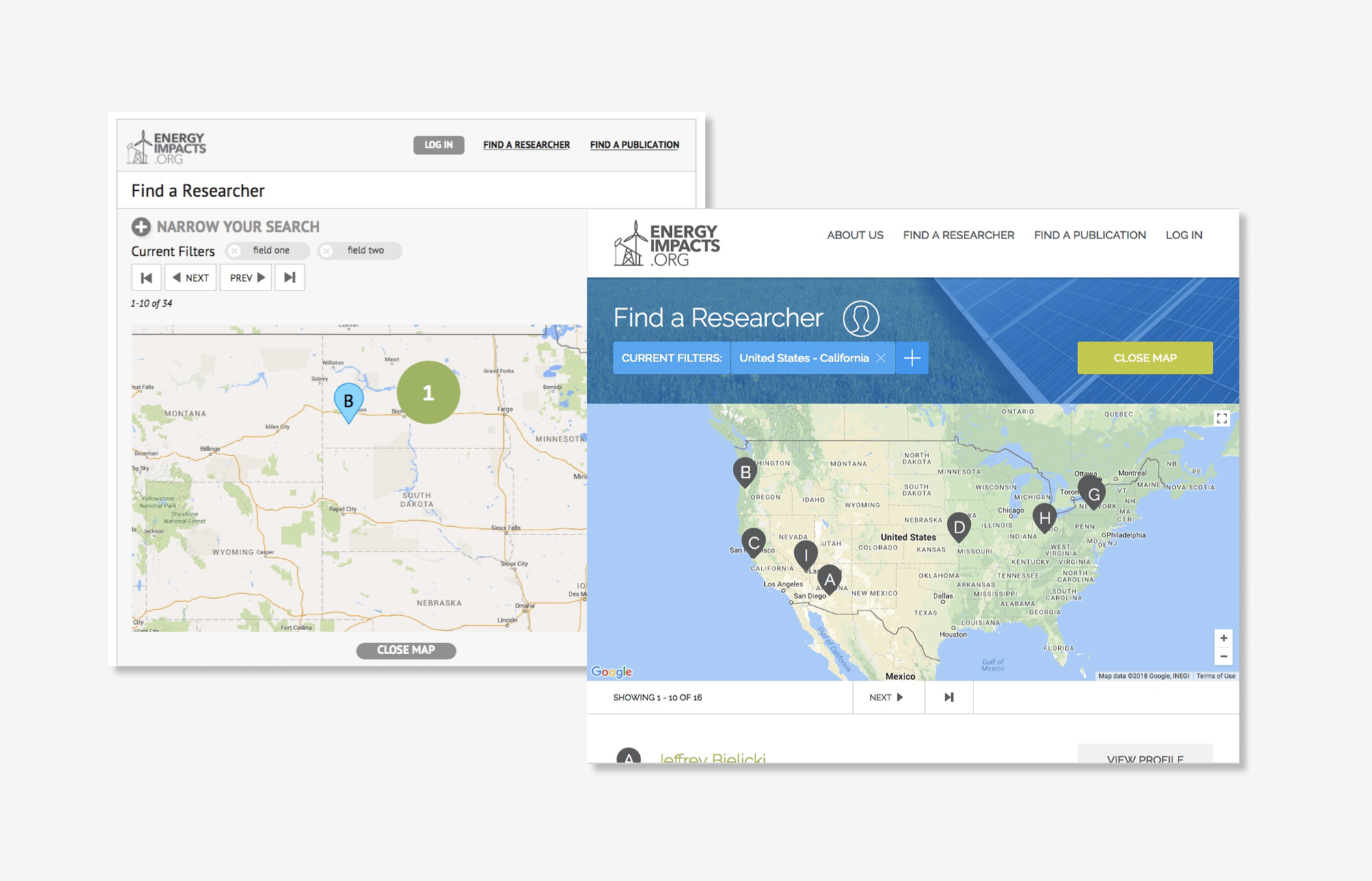The height and width of the screenshot is (881, 1372).
Task: Click the gray Log In button in wireframe
Action: point(438,145)
